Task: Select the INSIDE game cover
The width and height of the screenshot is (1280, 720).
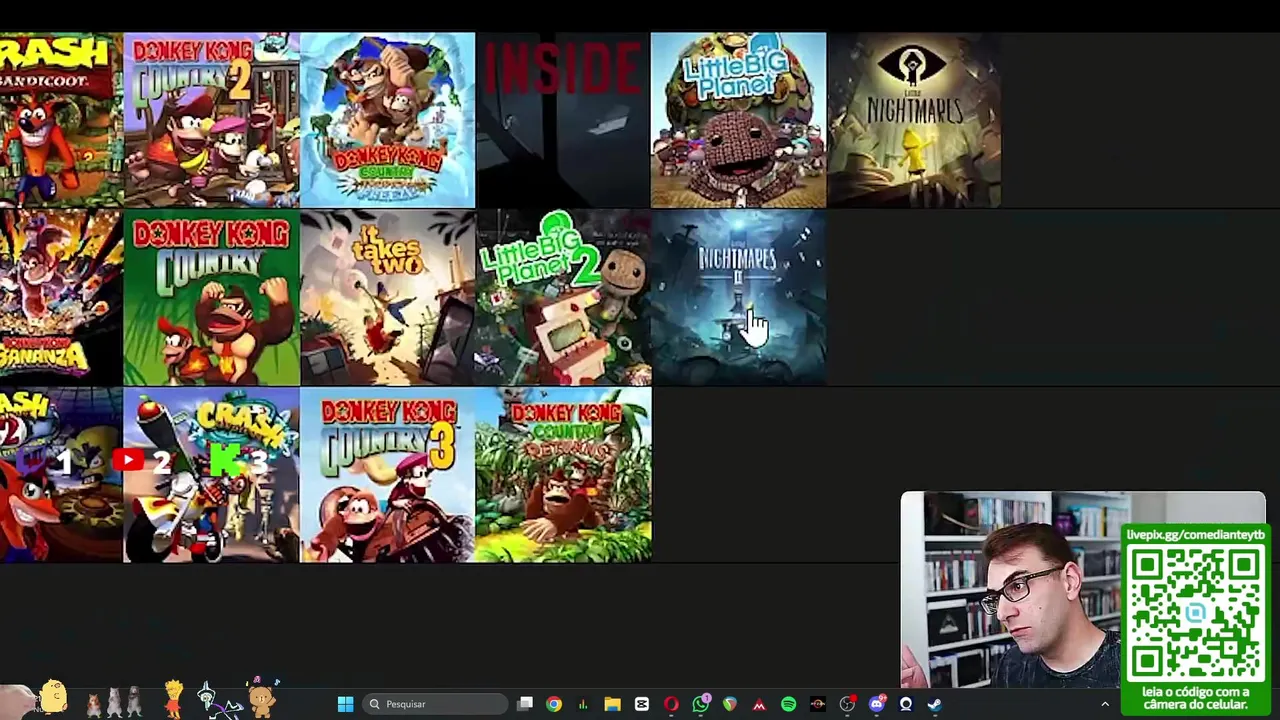Action: pyautogui.click(x=563, y=120)
